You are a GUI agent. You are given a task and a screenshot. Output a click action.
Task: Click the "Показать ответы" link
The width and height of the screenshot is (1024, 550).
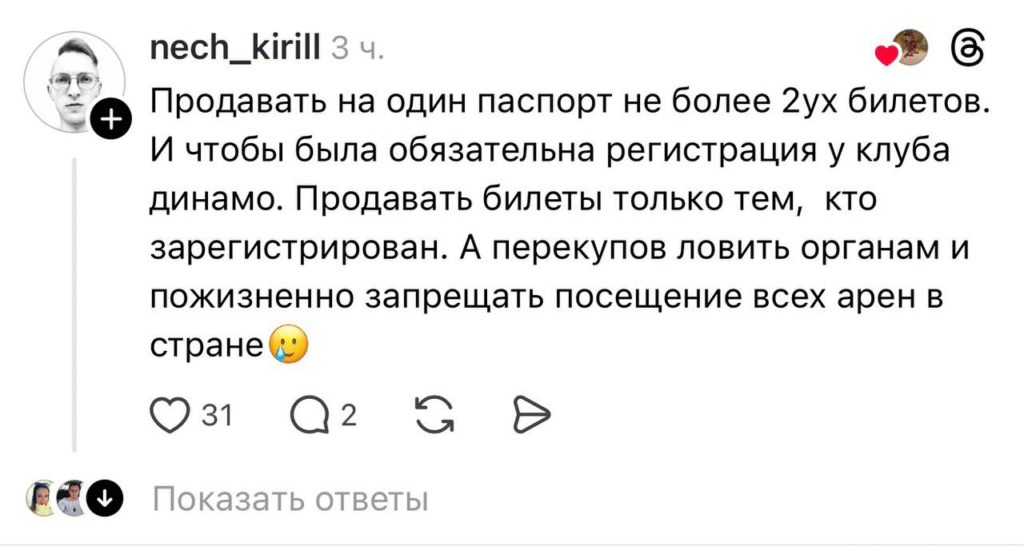point(289,498)
